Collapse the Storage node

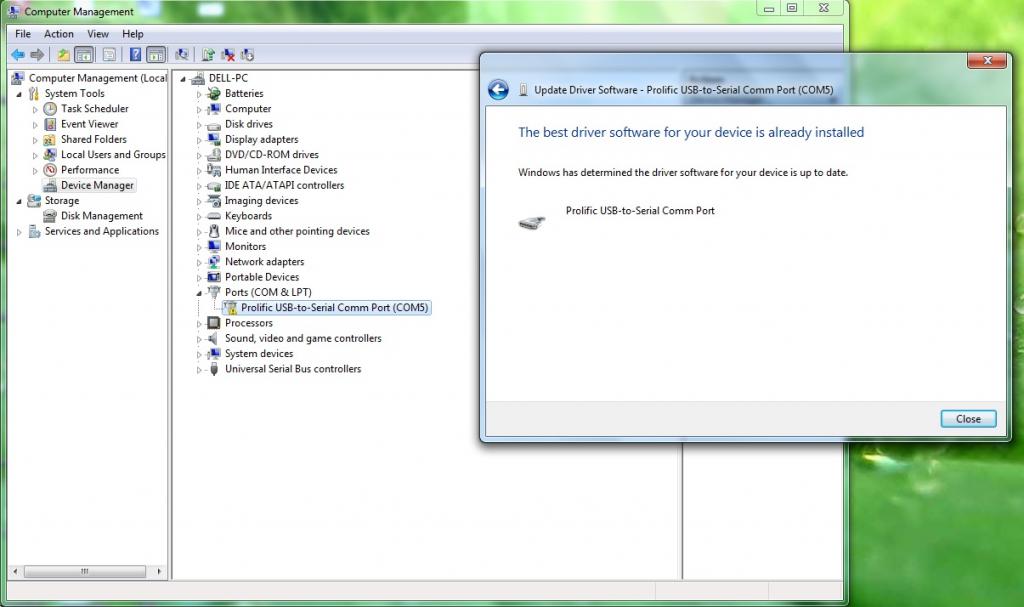19,201
